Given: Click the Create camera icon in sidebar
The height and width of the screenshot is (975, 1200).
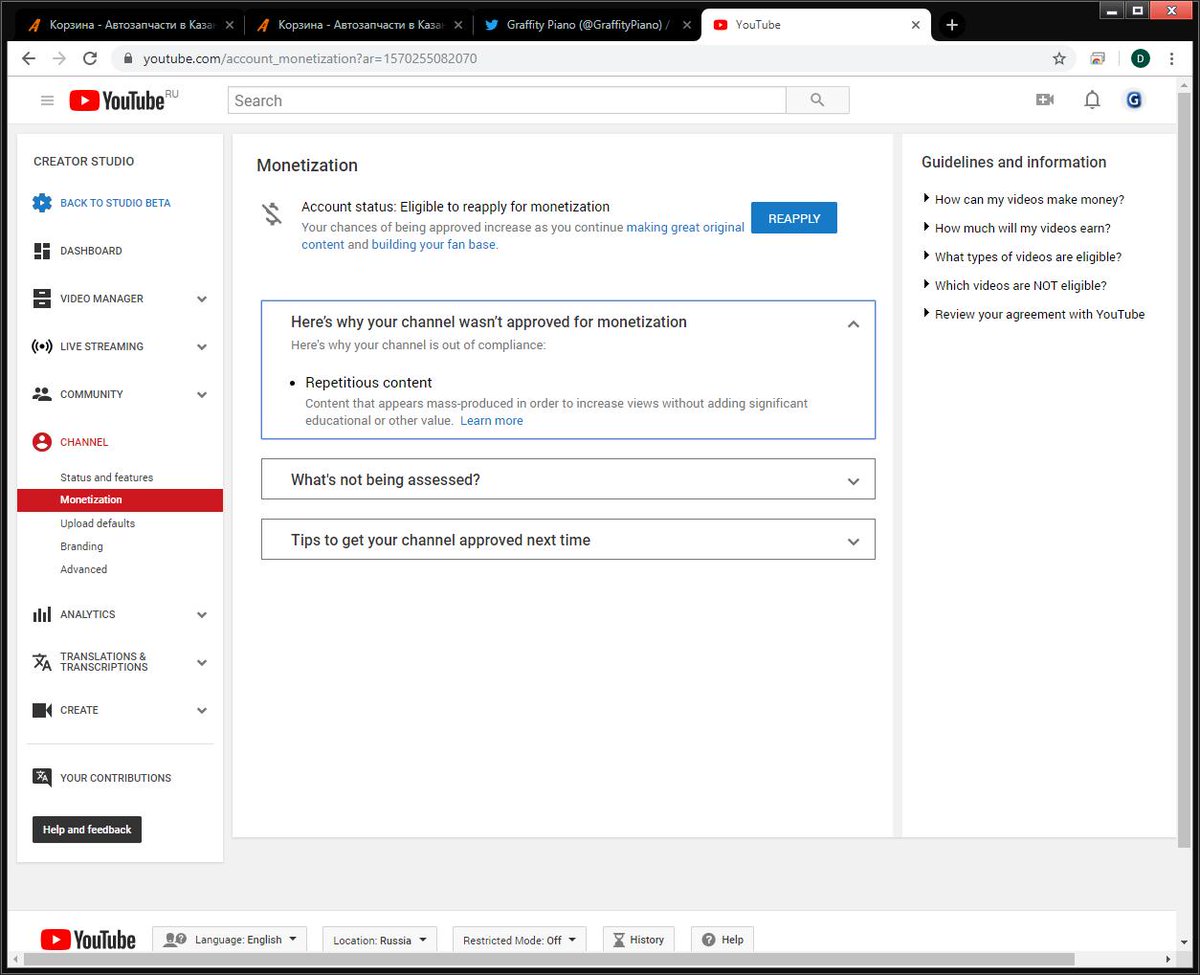Looking at the screenshot, I should tap(42, 710).
